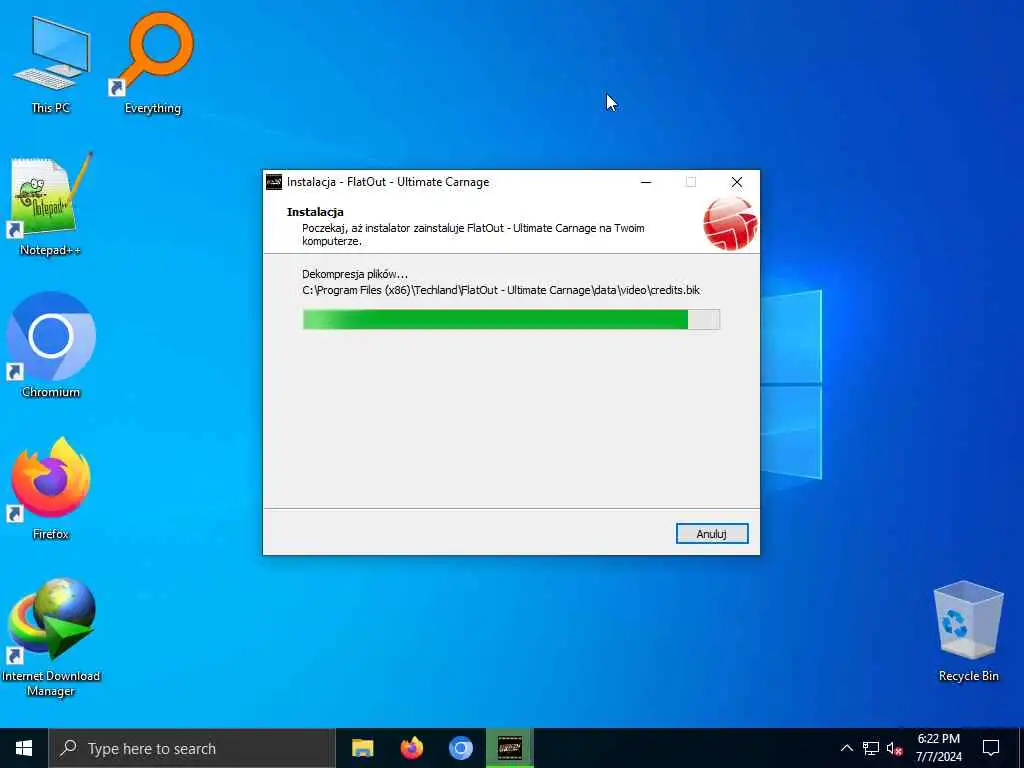Click the taskbar search box

pyautogui.click(x=192, y=748)
